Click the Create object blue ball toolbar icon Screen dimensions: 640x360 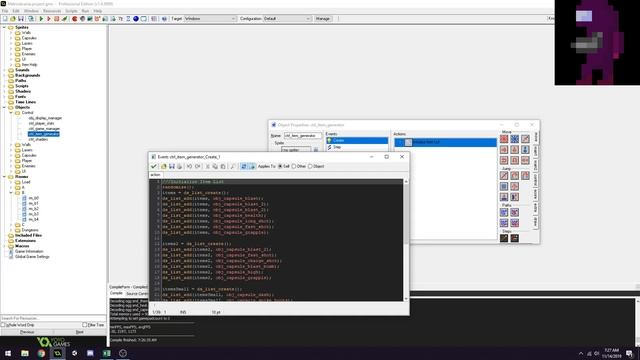tap(136, 19)
